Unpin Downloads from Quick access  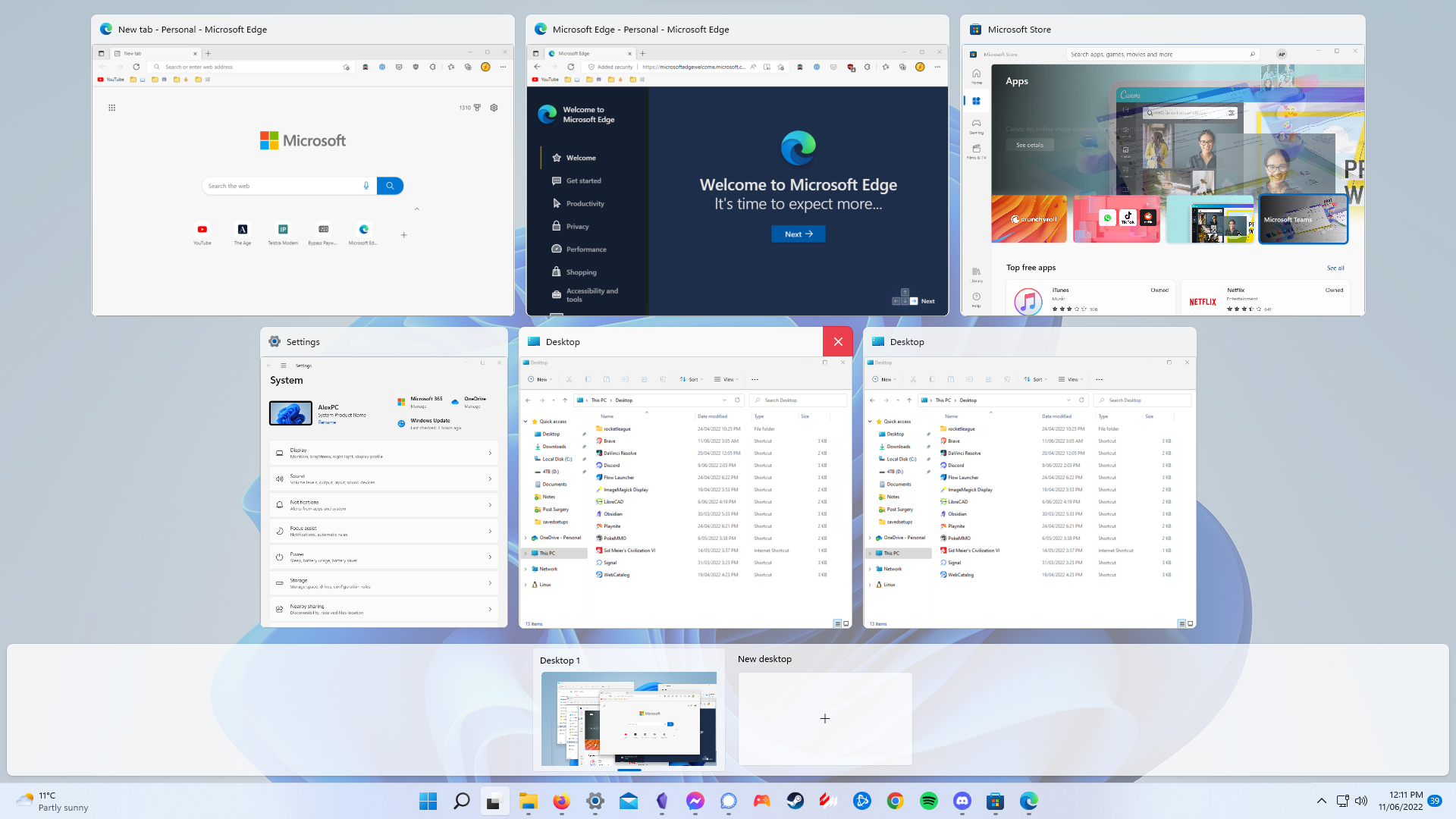pos(584,446)
